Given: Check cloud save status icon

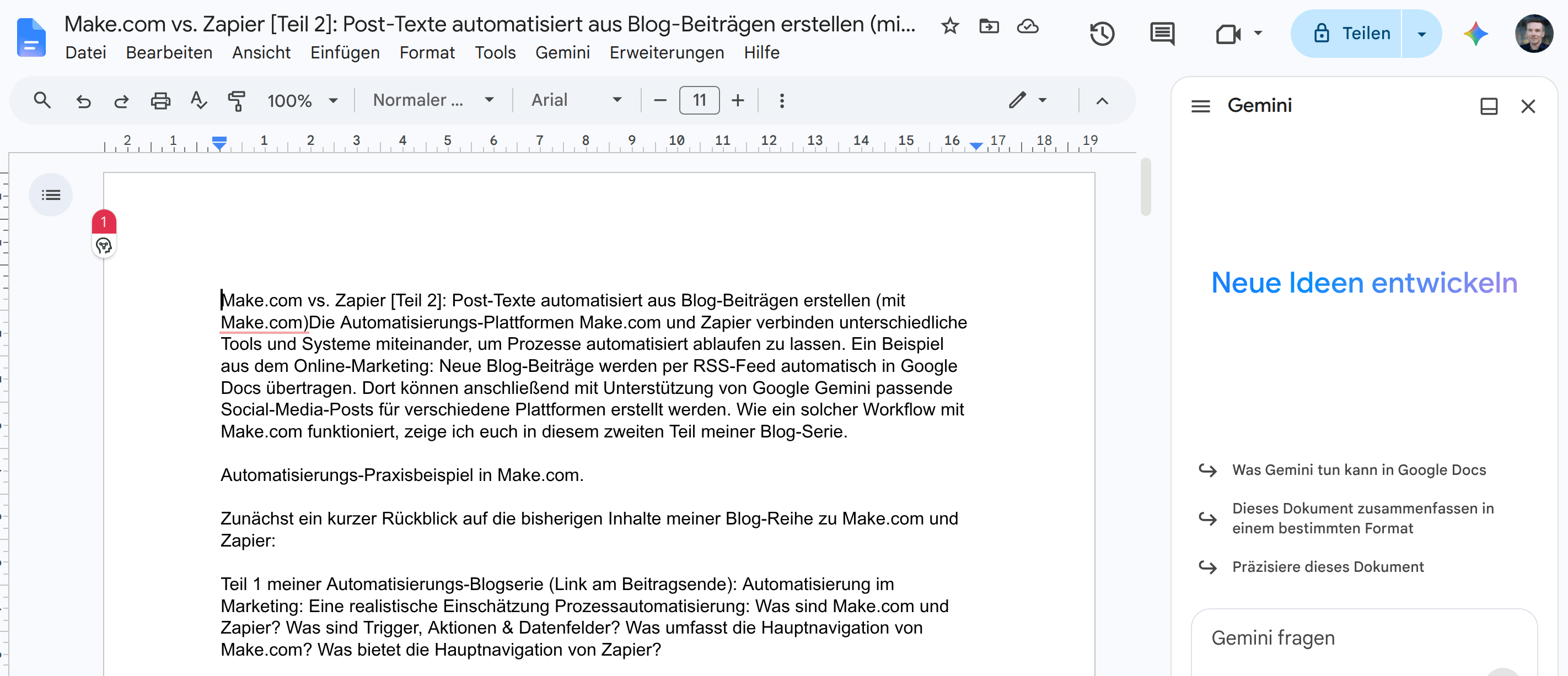Looking at the screenshot, I should click(1028, 26).
